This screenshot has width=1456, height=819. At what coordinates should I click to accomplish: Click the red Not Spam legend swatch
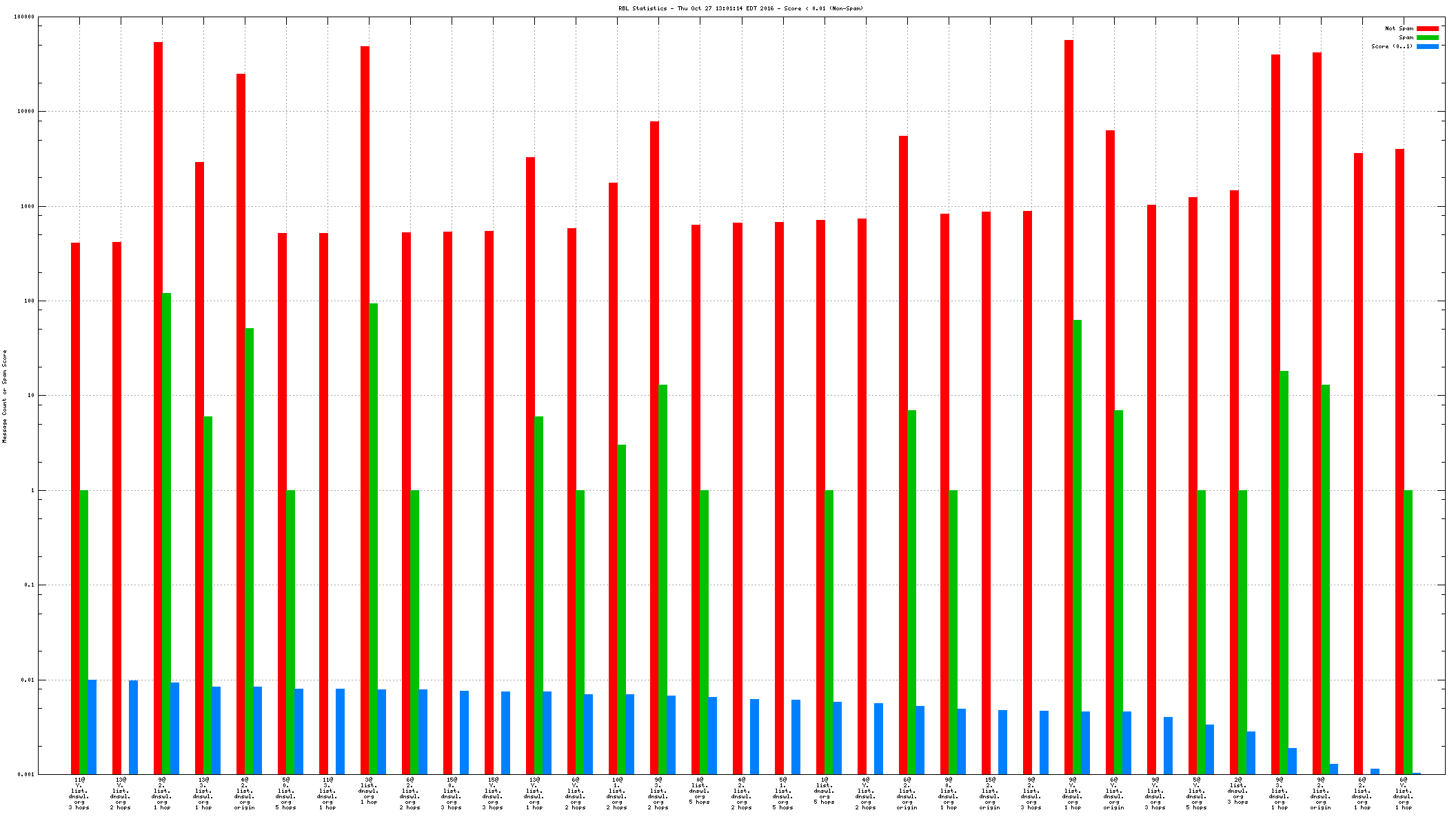pos(1427,28)
